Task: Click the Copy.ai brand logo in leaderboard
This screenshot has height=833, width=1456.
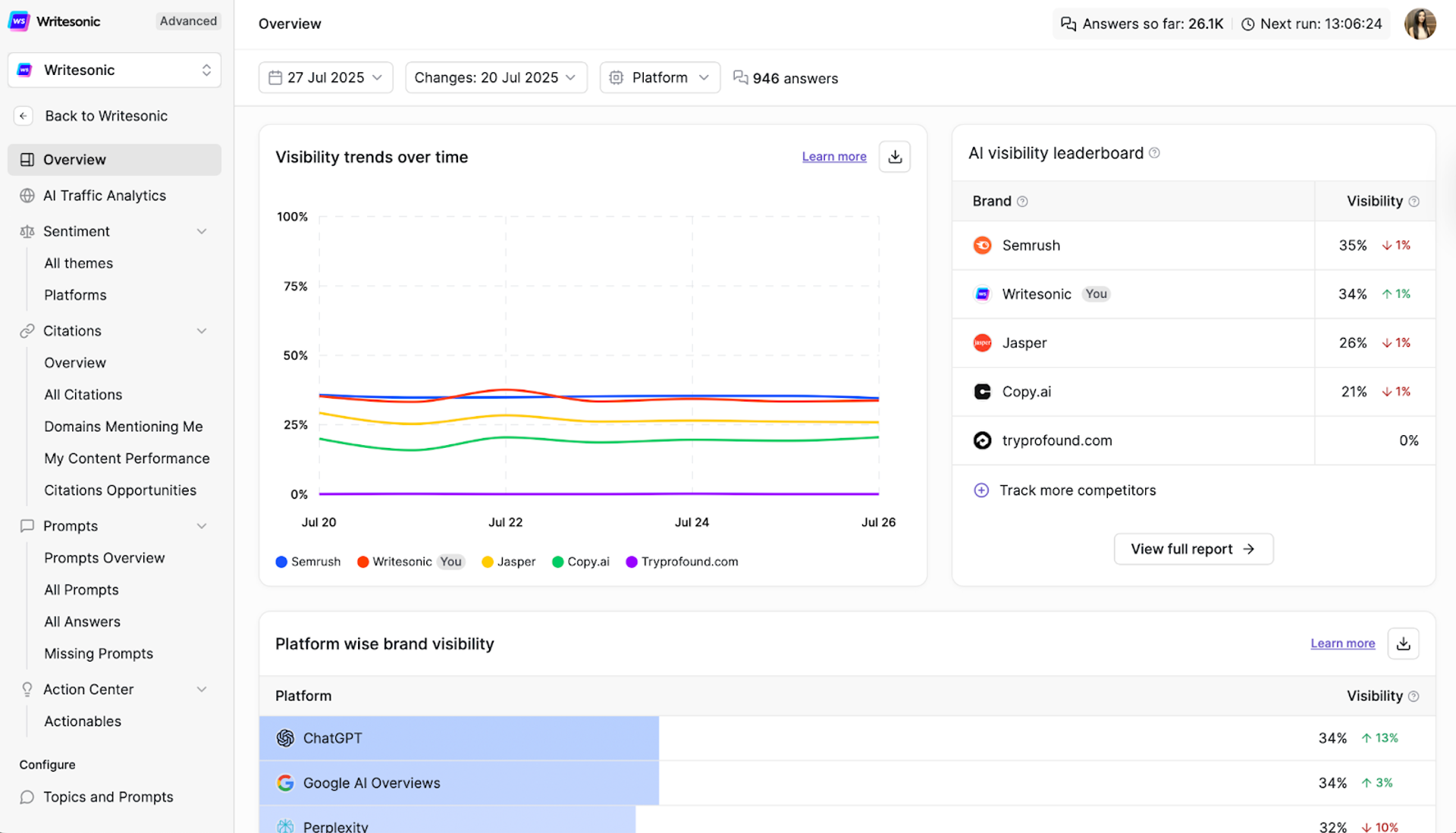Action: tap(982, 392)
